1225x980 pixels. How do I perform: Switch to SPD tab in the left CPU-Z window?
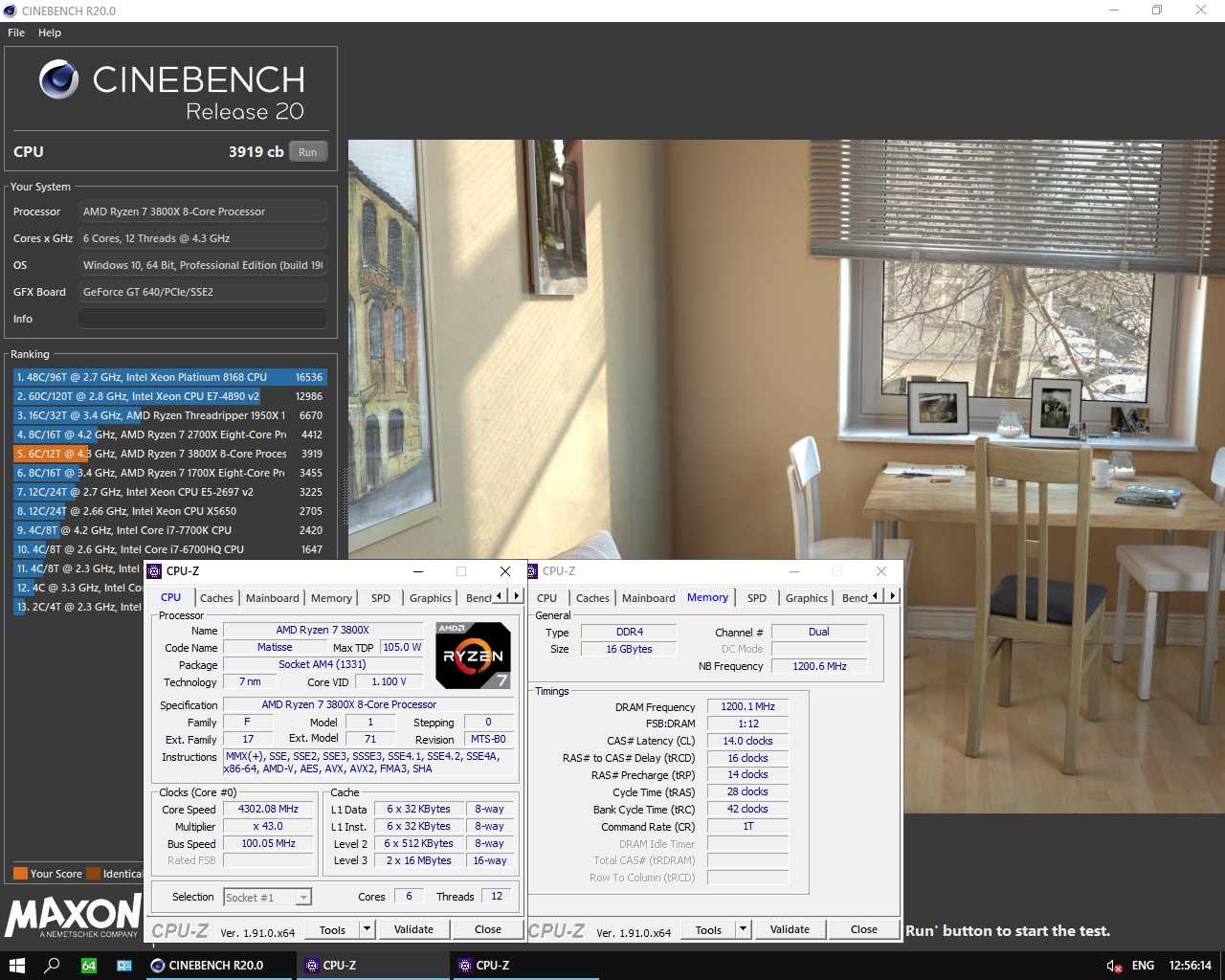click(381, 598)
